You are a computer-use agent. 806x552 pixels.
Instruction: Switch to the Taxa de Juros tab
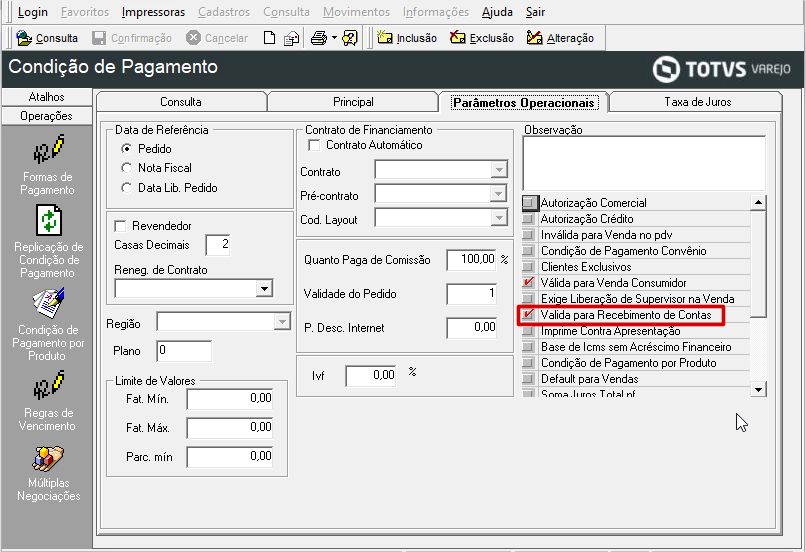click(698, 102)
